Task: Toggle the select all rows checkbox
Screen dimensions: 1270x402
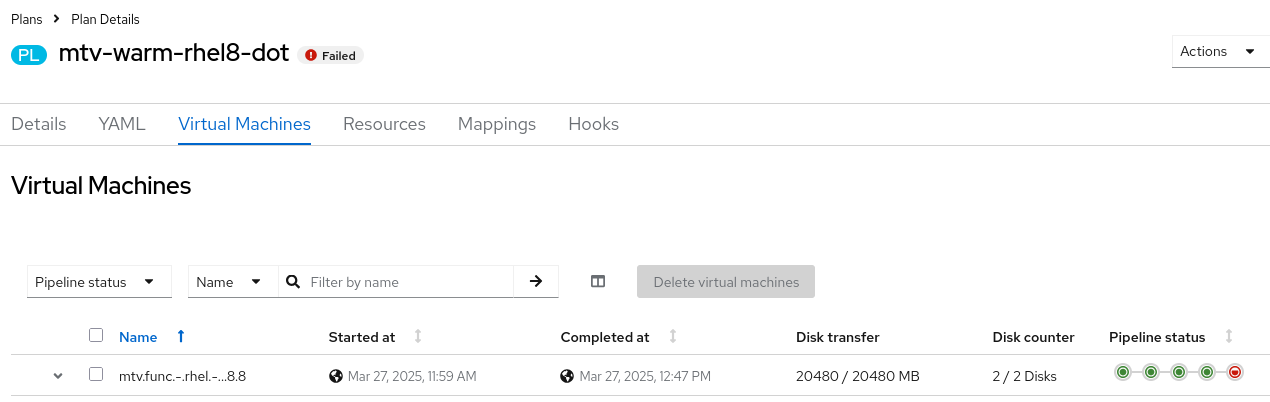Action: click(96, 336)
